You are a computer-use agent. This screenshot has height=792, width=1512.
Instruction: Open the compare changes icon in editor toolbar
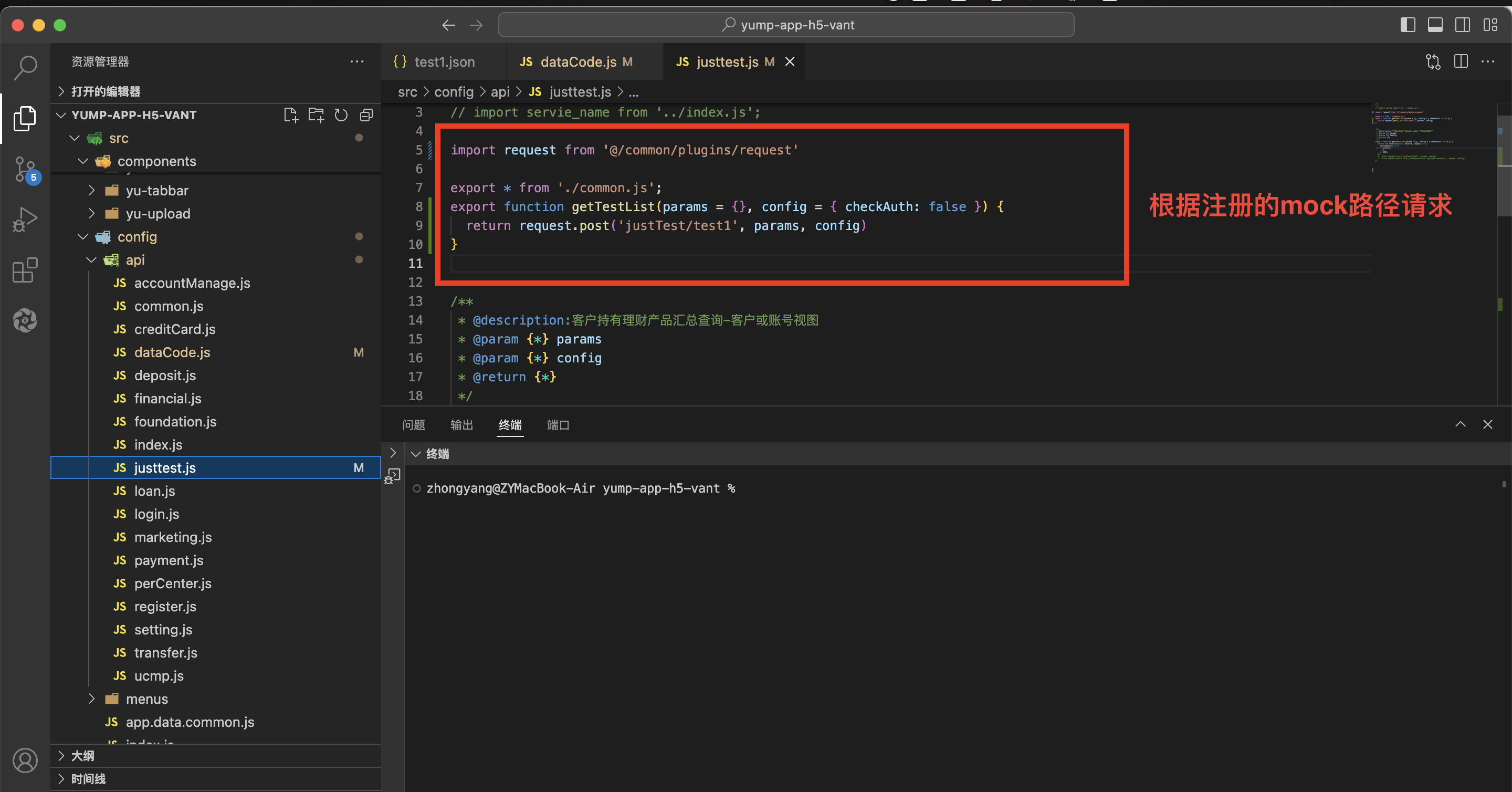[1433, 61]
